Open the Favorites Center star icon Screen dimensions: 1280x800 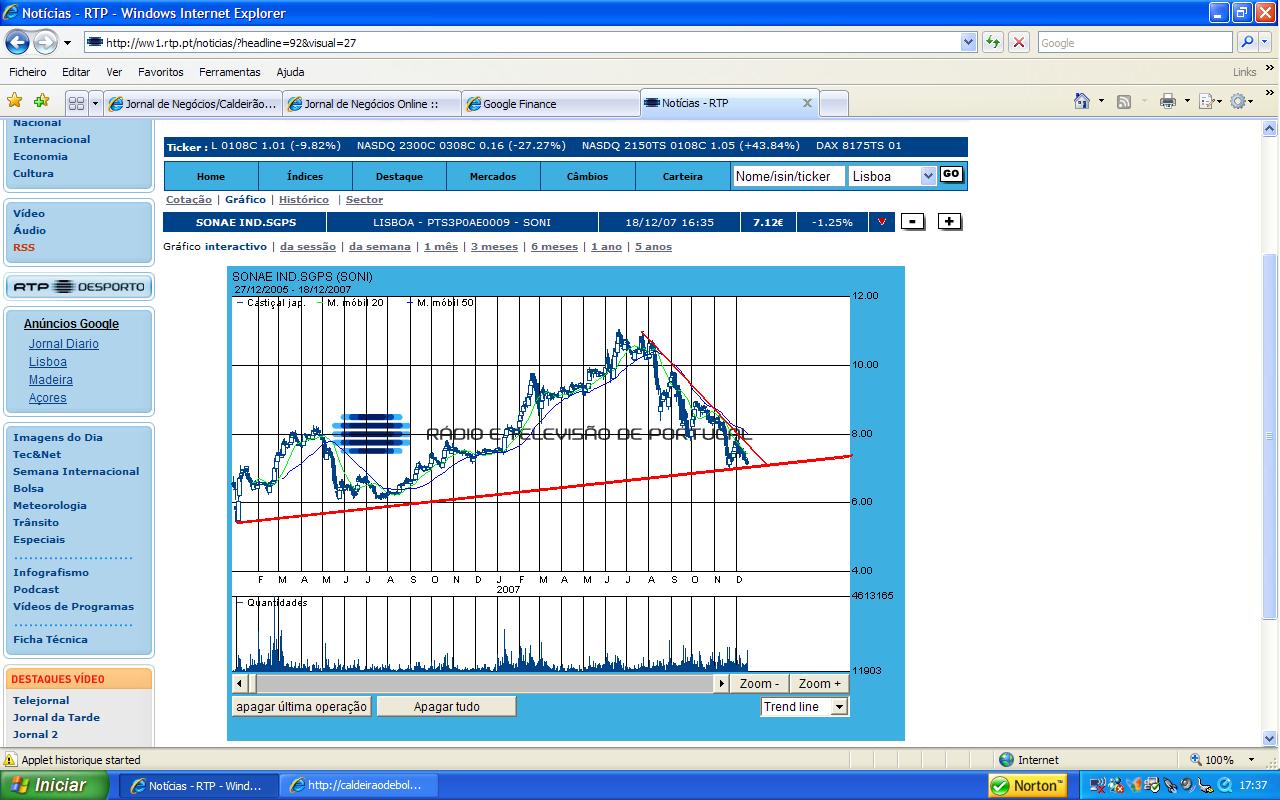tap(15, 101)
